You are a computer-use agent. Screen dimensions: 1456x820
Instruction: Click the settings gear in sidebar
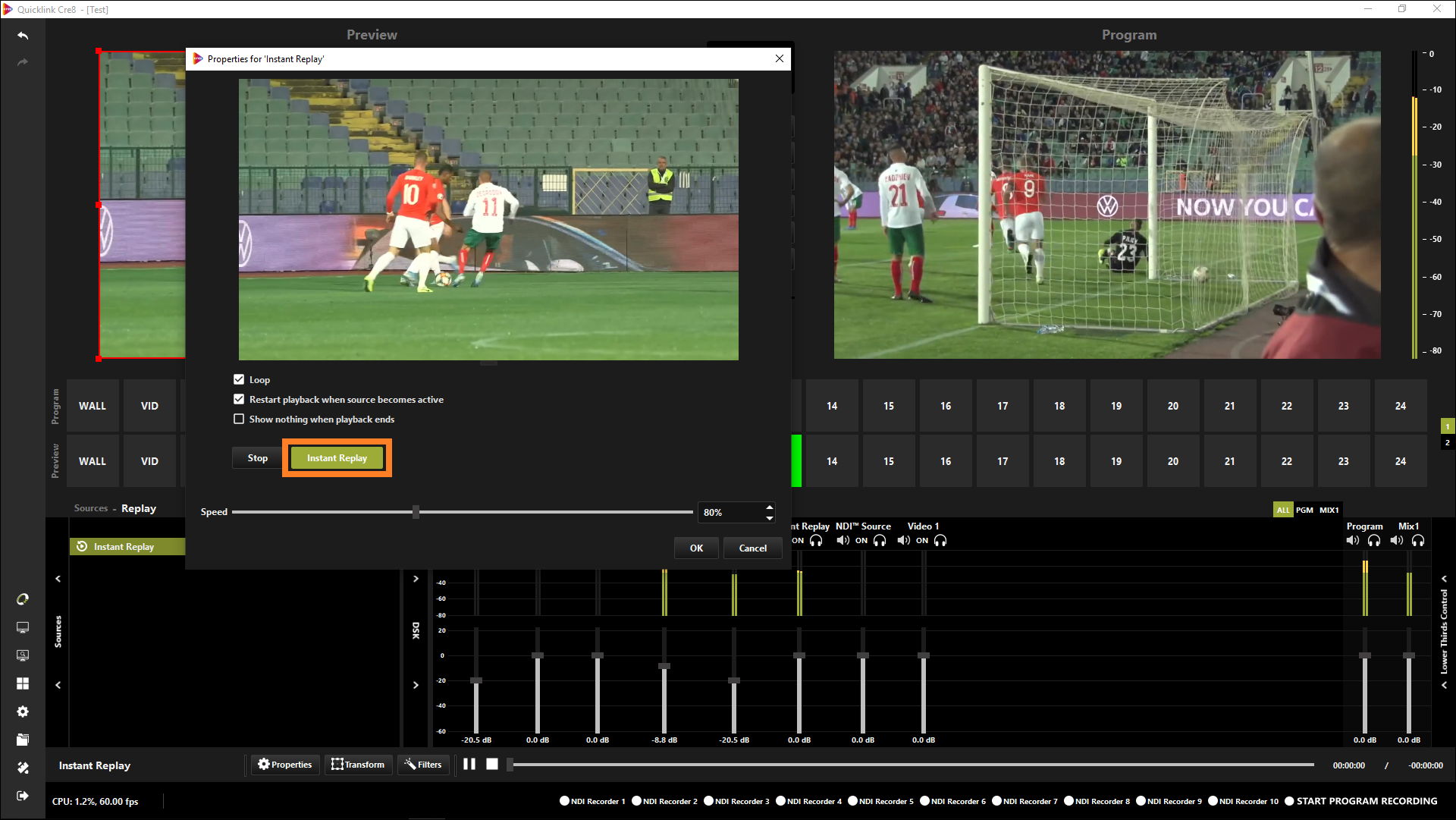pyautogui.click(x=23, y=712)
